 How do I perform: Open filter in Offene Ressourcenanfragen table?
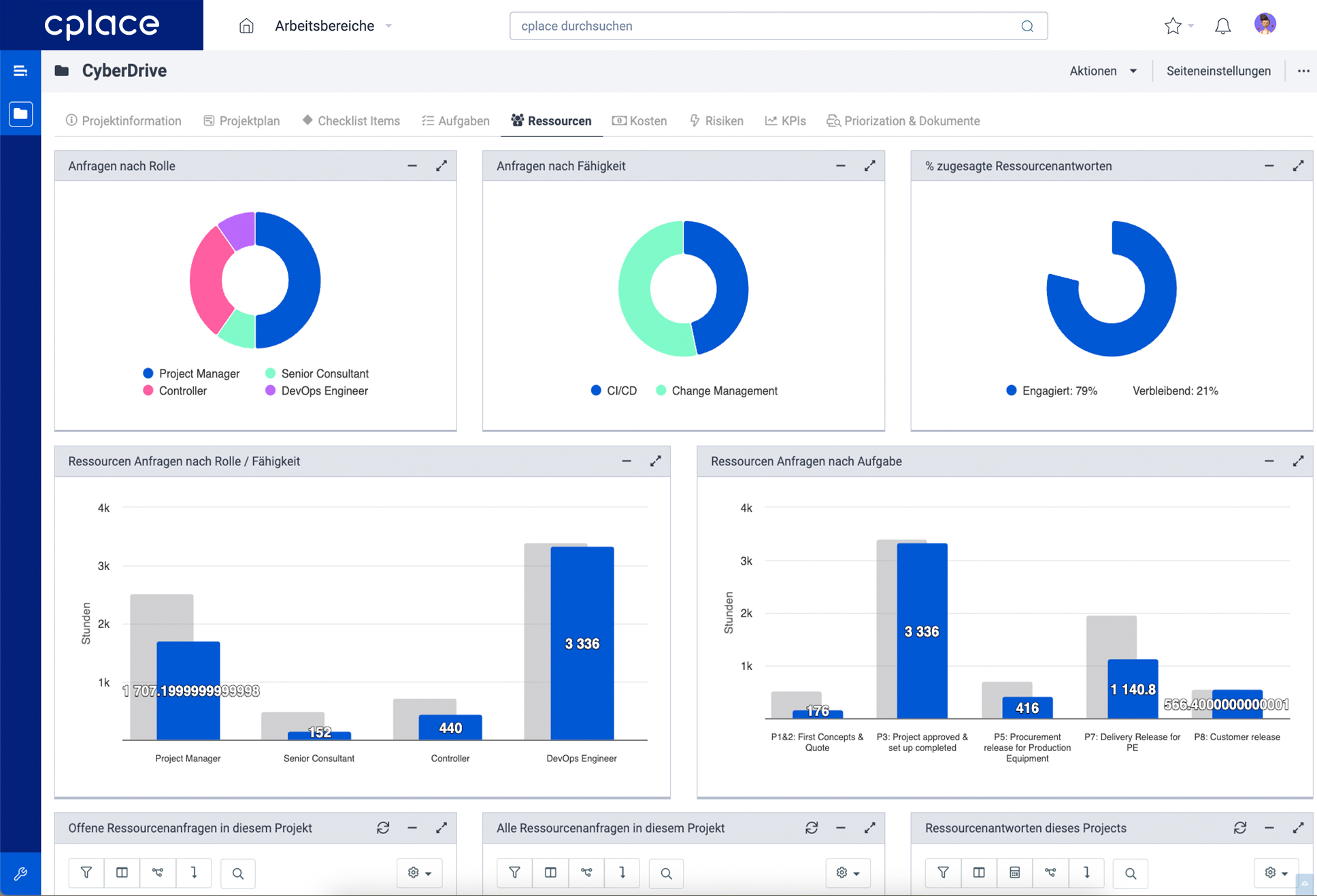pyautogui.click(x=86, y=873)
